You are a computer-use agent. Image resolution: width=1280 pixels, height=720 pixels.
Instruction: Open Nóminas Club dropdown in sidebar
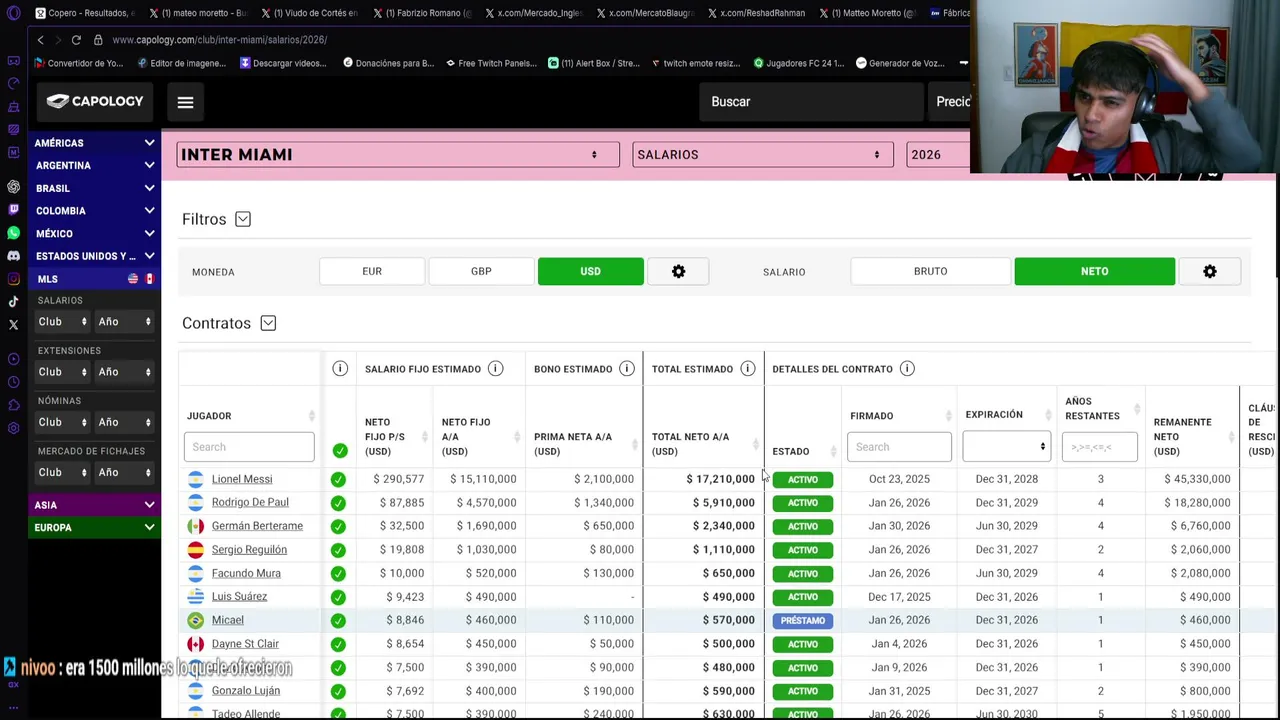click(61, 422)
